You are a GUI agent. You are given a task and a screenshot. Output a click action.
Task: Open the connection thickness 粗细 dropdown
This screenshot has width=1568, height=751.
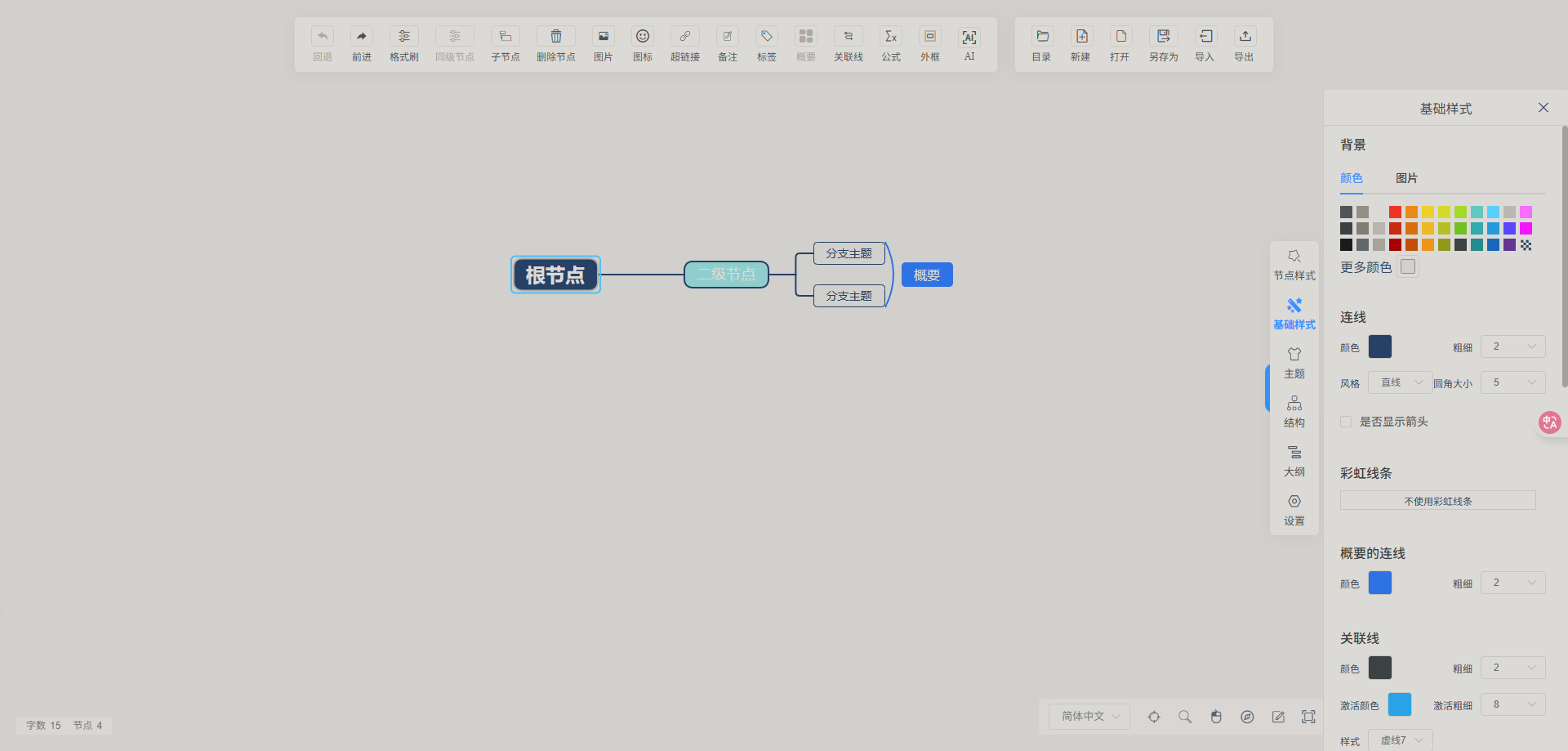1512,346
